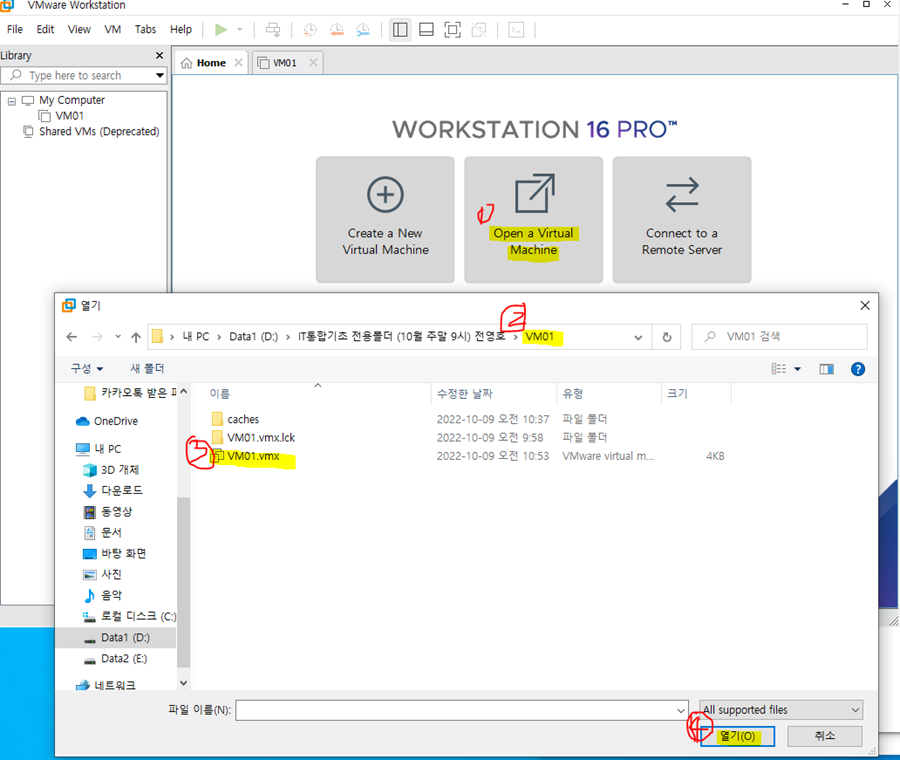The width and height of the screenshot is (900, 760).
Task: Open the Help menu
Action: (x=181, y=29)
